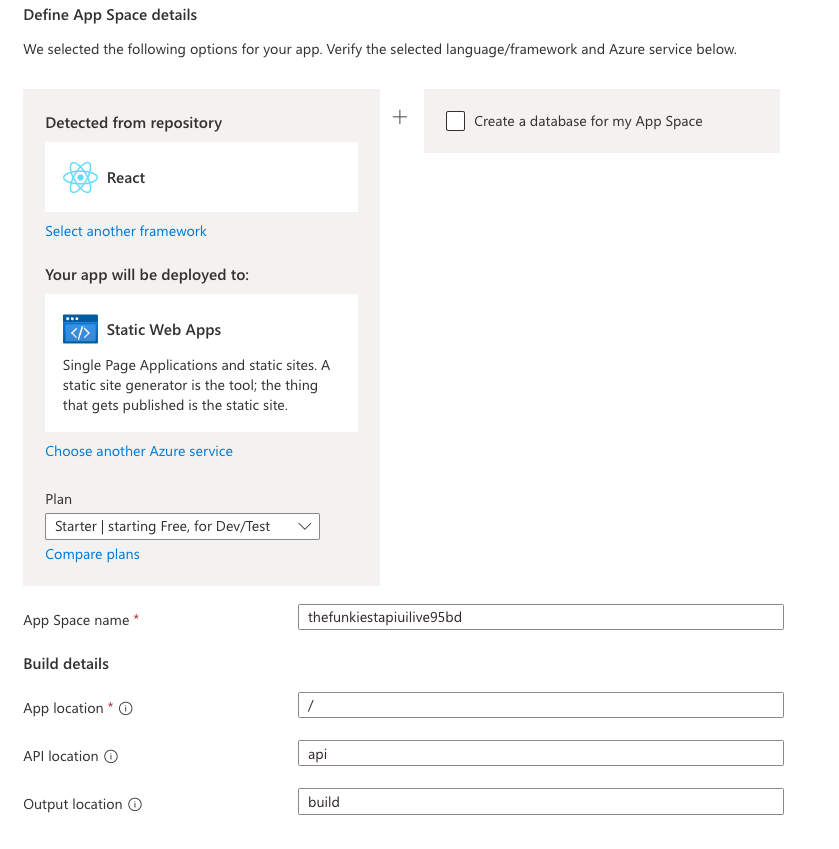Open the Plan dropdown
839x849 pixels.
point(182,526)
